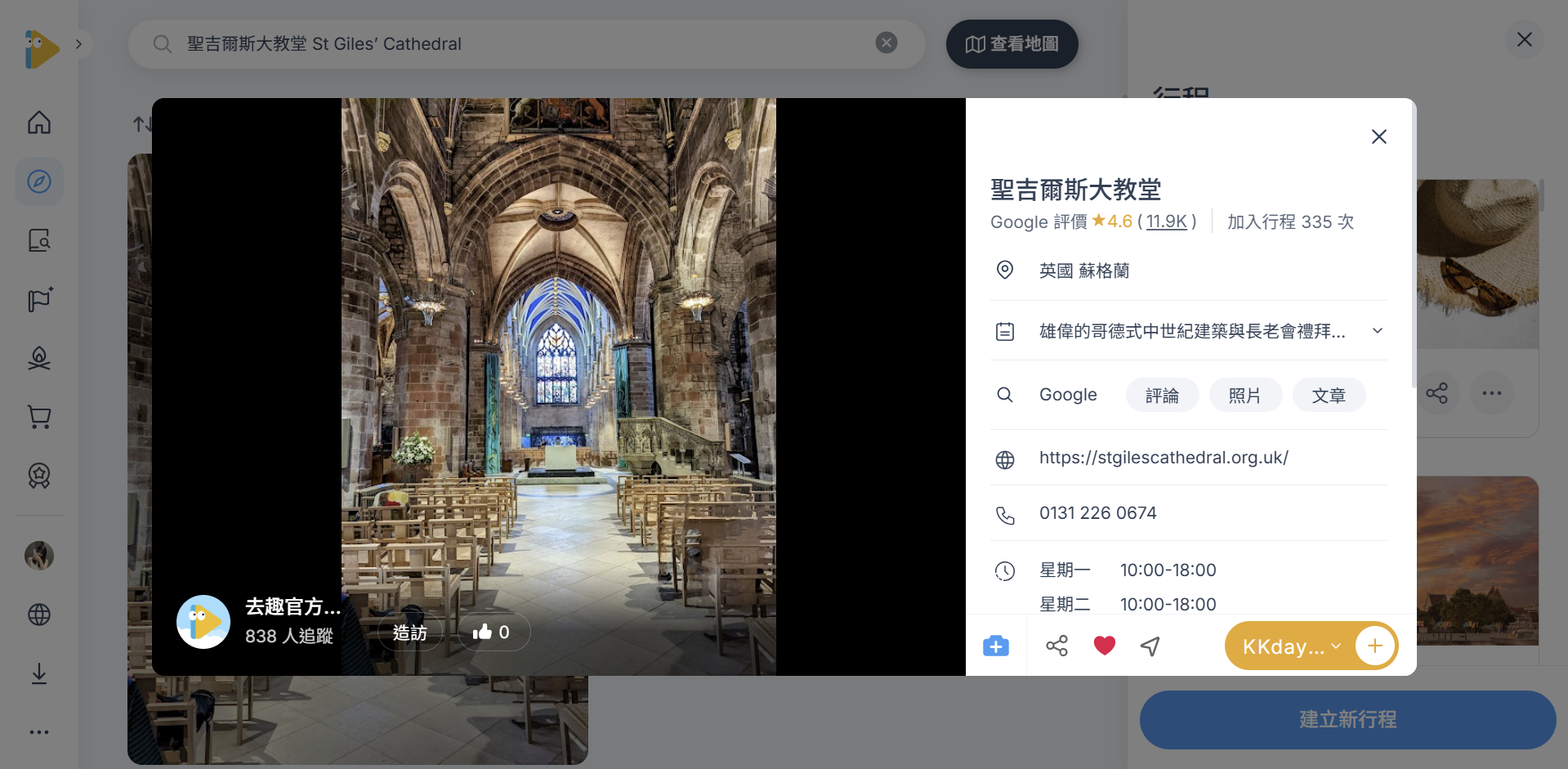
Task: Click the app logo at top left
Action: pyautogui.click(x=41, y=49)
